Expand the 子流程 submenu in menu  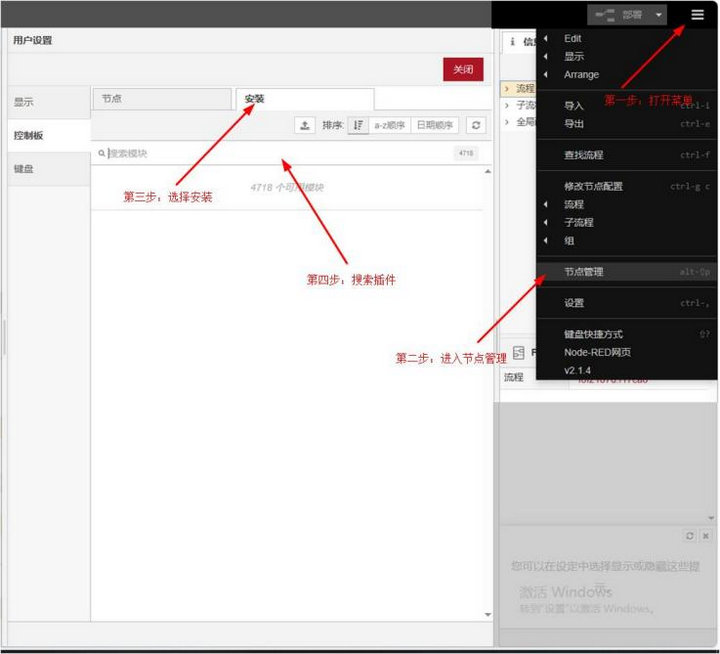578,222
